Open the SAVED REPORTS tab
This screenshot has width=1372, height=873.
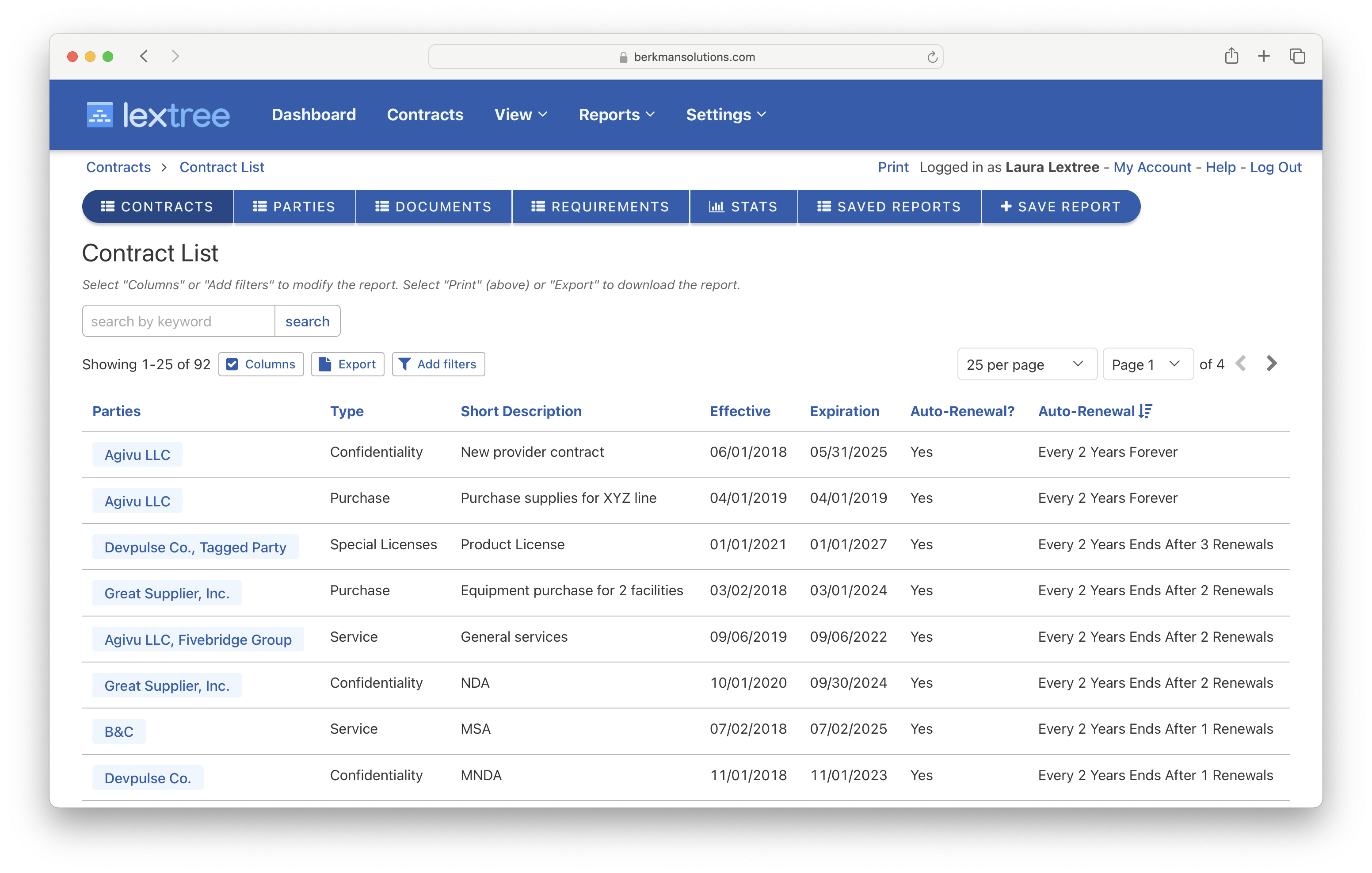tap(889, 207)
